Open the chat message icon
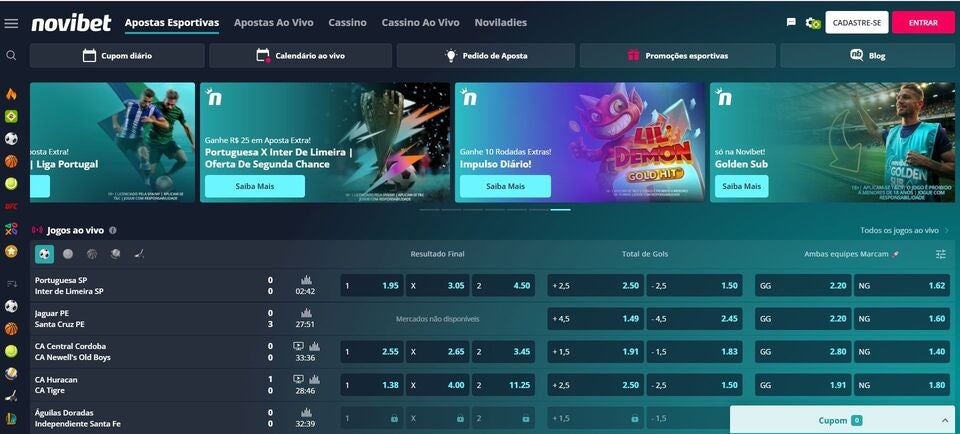960x434 pixels. [791, 22]
